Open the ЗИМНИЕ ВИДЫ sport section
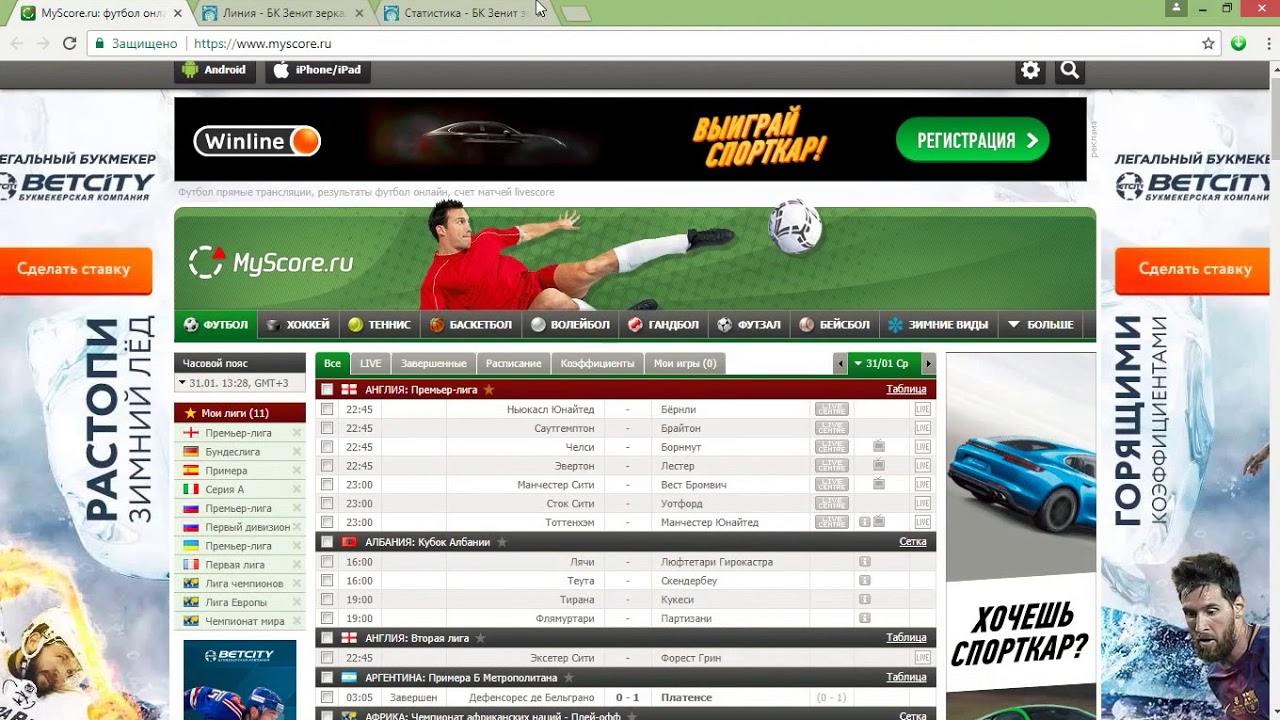The width and height of the screenshot is (1280, 720). click(x=939, y=325)
